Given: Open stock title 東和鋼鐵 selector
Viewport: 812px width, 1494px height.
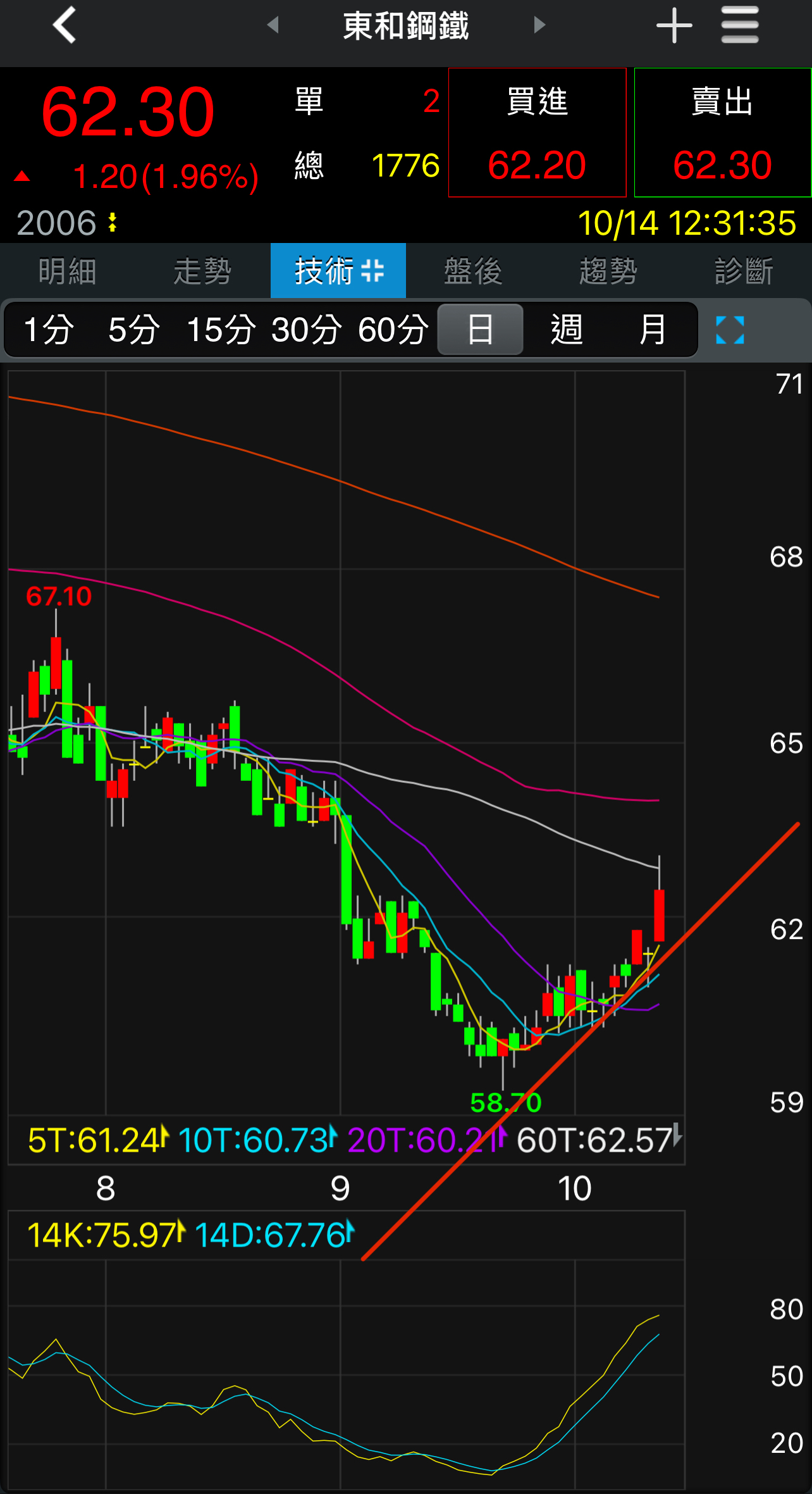Looking at the screenshot, I should 405,25.
